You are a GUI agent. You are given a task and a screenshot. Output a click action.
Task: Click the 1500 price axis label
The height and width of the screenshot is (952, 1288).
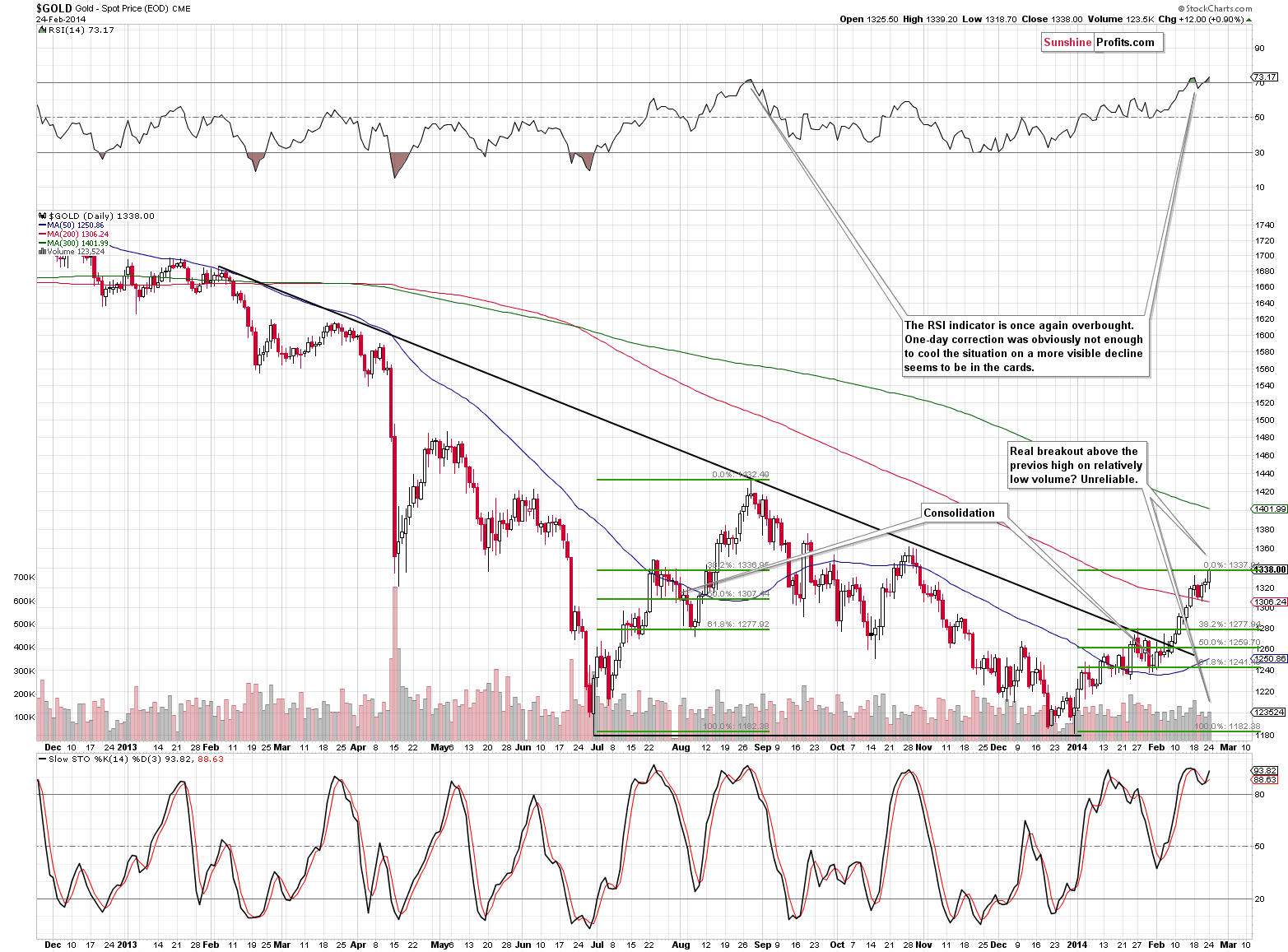[x=1265, y=420]
